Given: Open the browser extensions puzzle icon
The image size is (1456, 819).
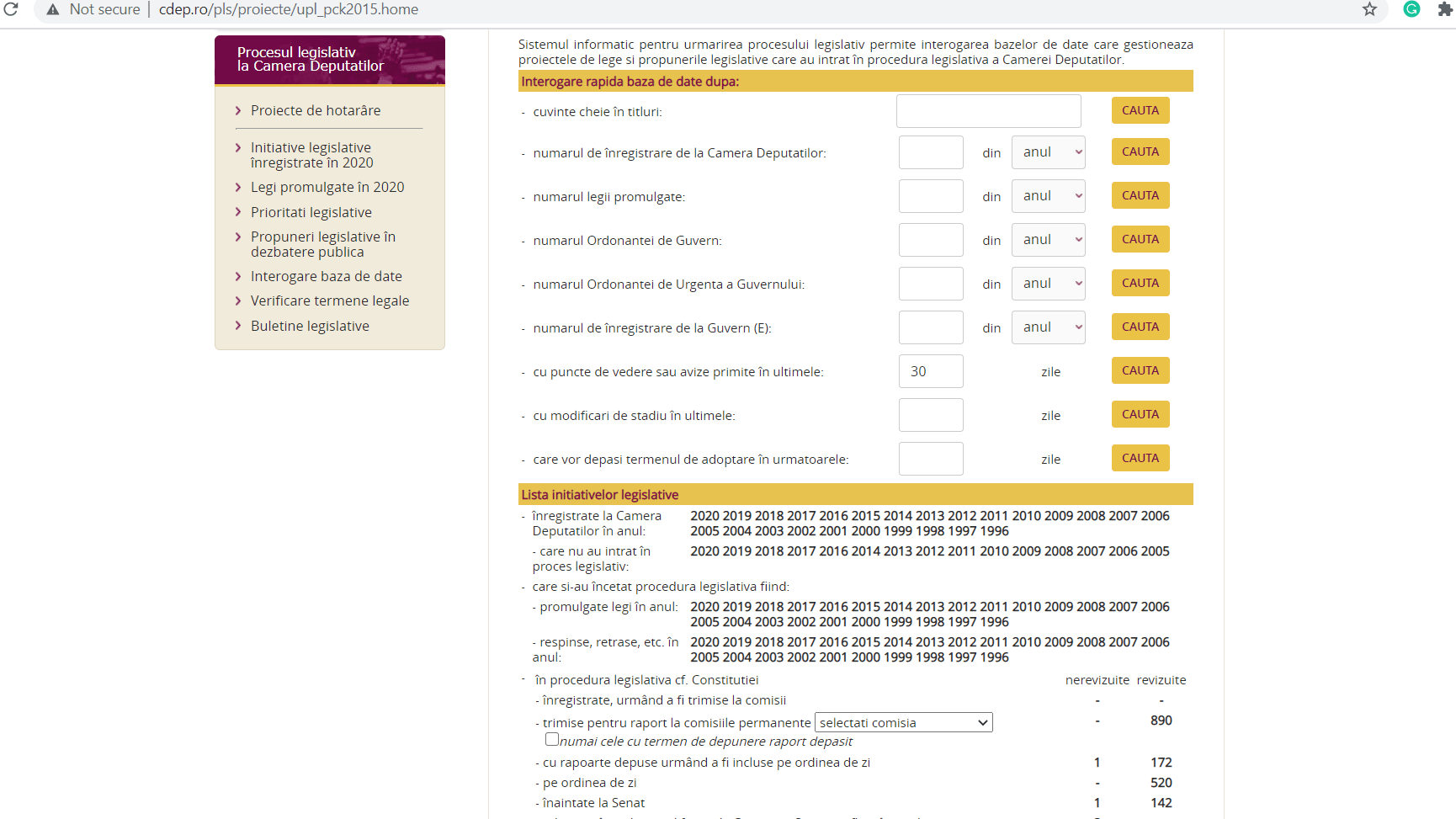Looking at the screenshot, I should [1445, 9].
